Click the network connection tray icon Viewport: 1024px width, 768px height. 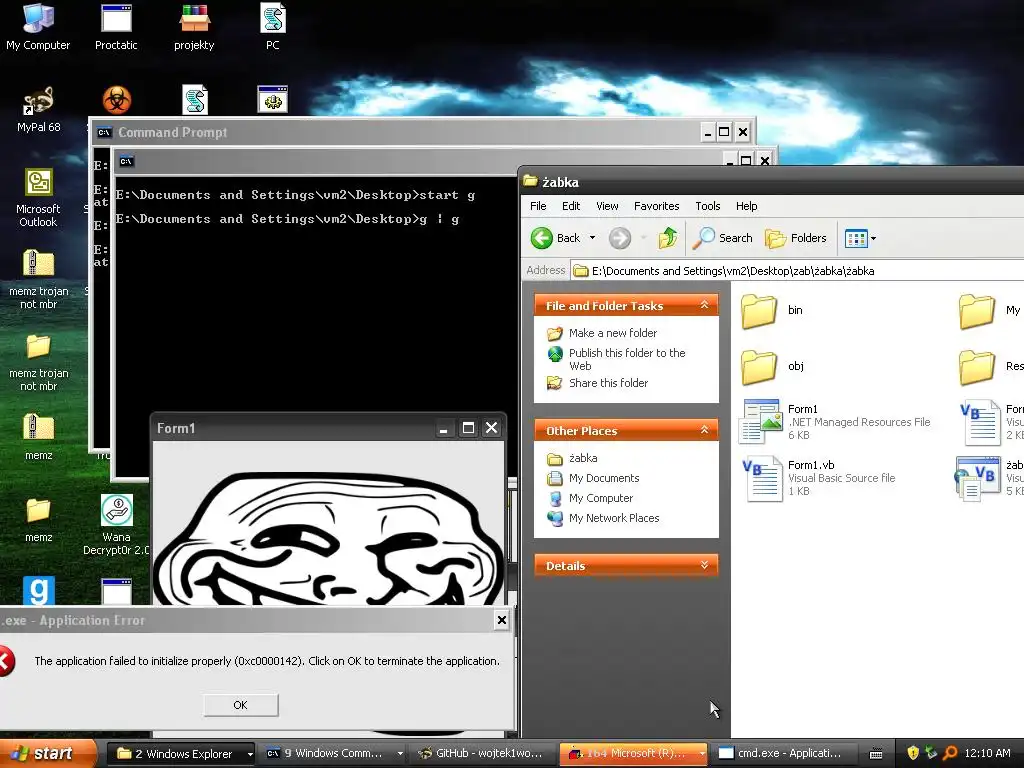(931, 753)
